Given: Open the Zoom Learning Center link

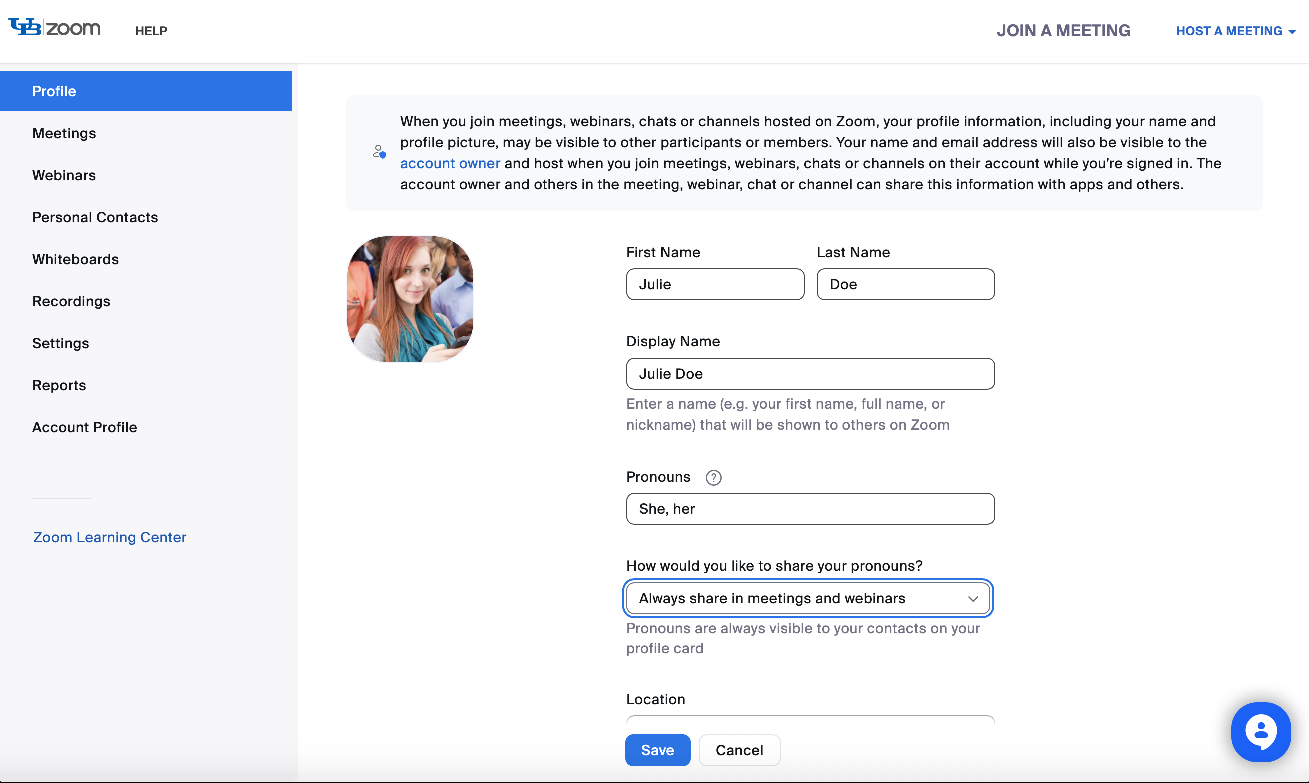Looking at the screenshot, I should point(110,537).
